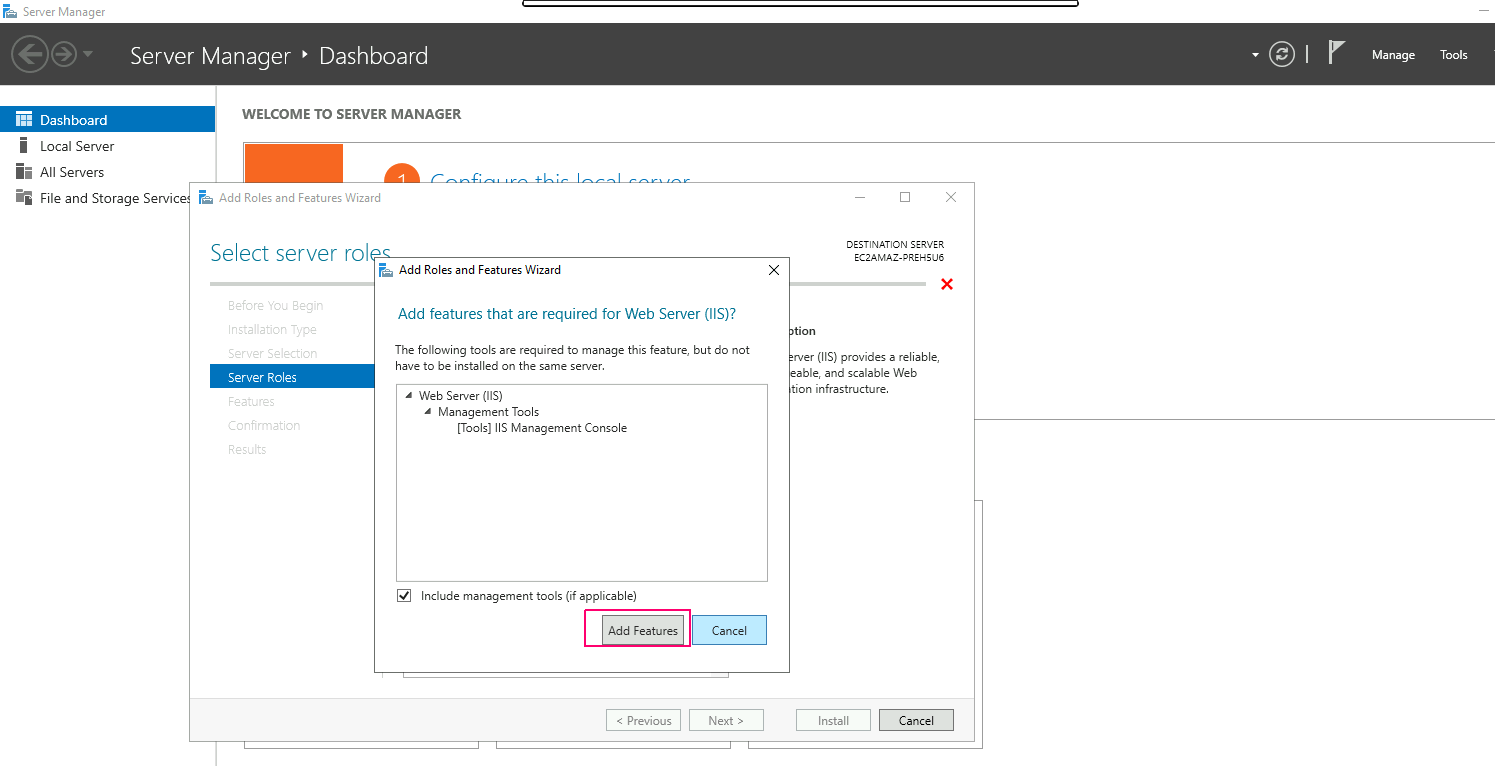Open navigation history dropdown arrow
The width and height of the screenshot is (1495, 766).
click(x=88, y=54)
